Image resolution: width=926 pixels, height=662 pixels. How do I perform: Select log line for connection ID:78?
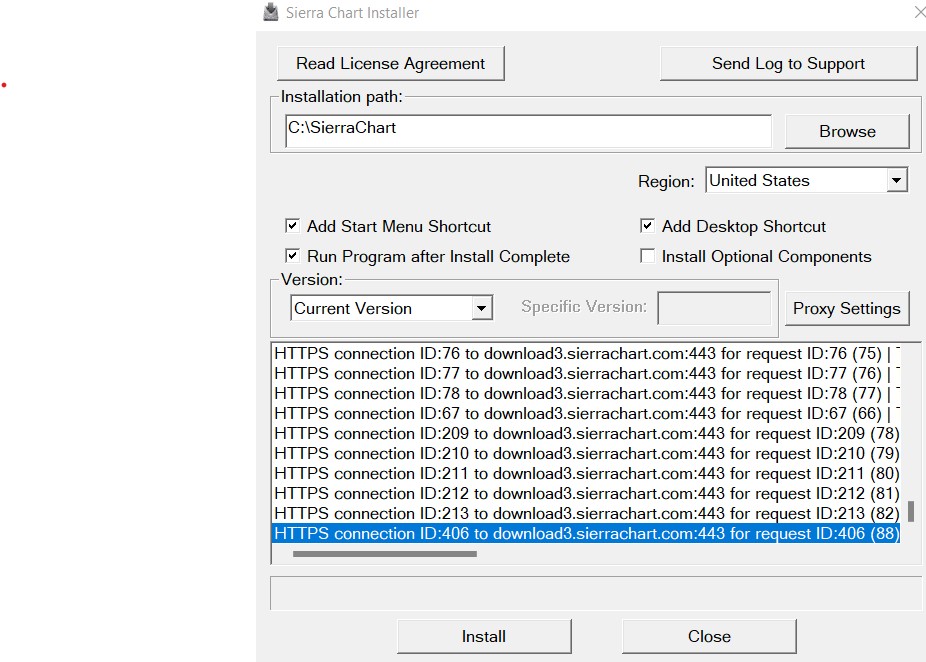587,393
